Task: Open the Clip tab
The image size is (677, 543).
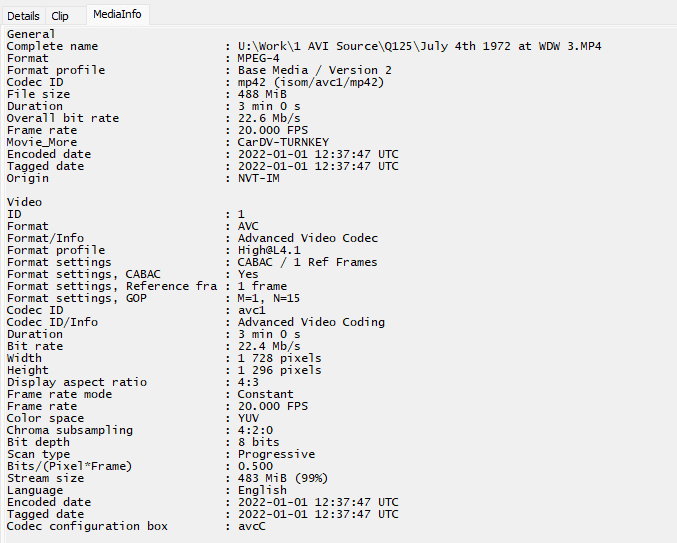Action: pos(60,15)
